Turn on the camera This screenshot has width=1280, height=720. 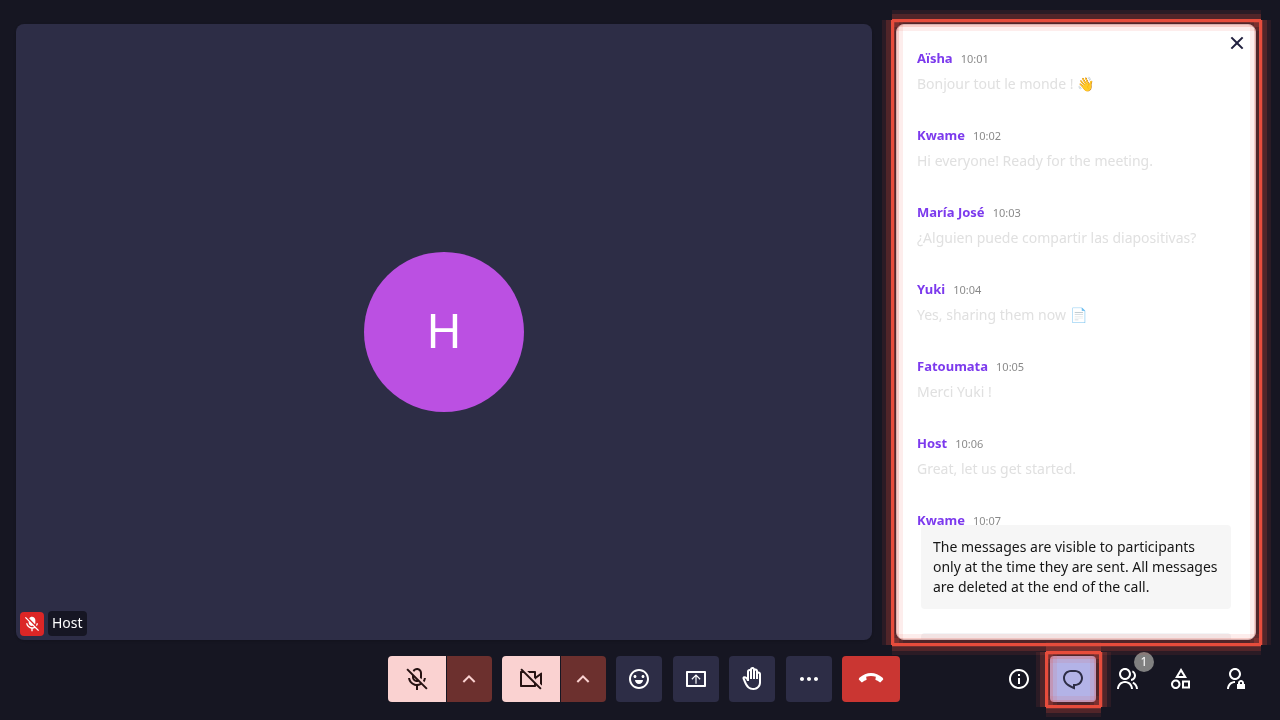pyautogui.click(x=531, y=679)
